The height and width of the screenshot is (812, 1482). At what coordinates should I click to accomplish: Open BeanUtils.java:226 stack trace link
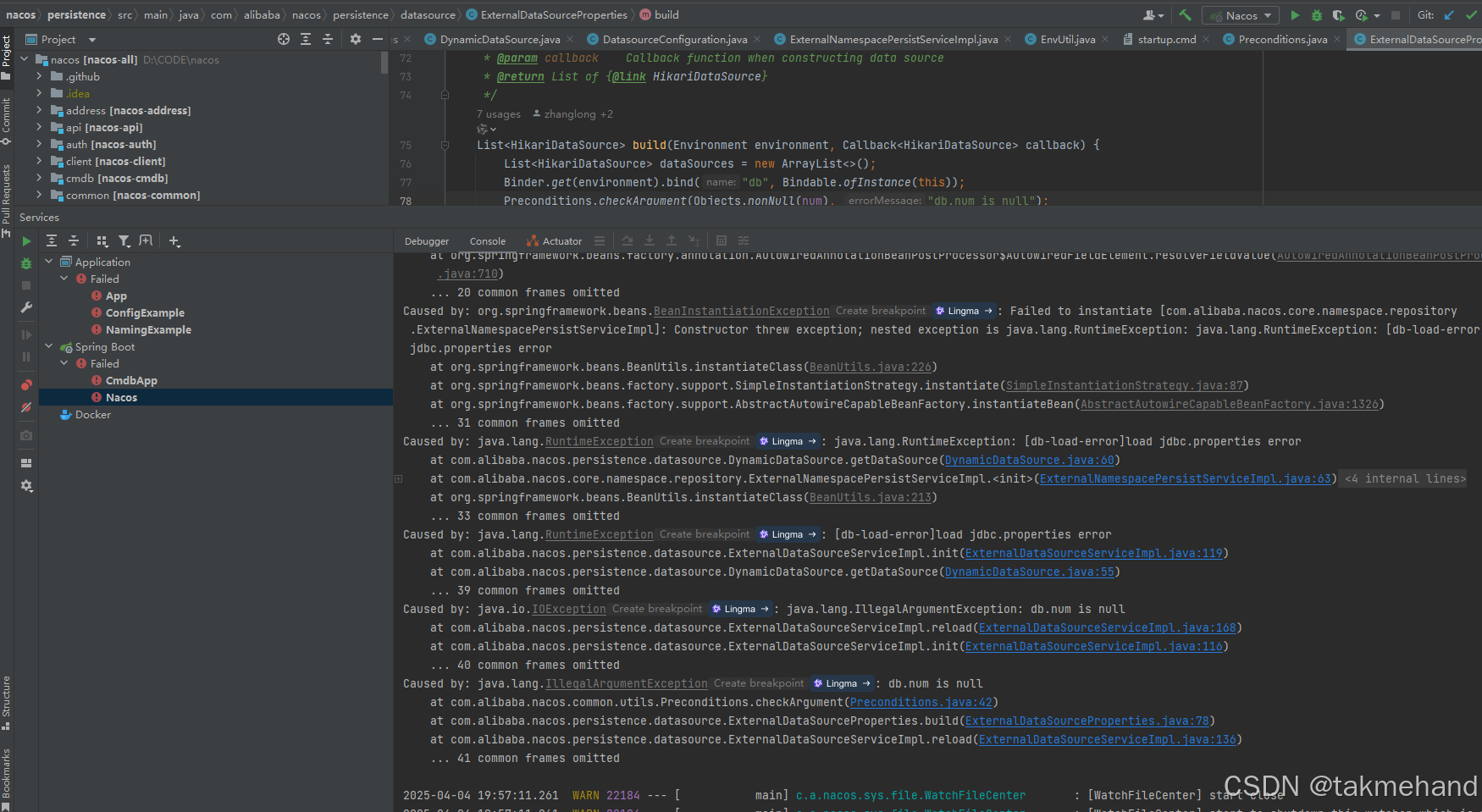871,367
